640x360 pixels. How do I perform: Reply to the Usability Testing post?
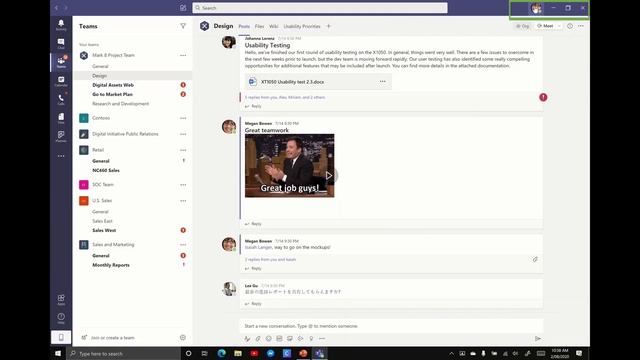[253, 107]
